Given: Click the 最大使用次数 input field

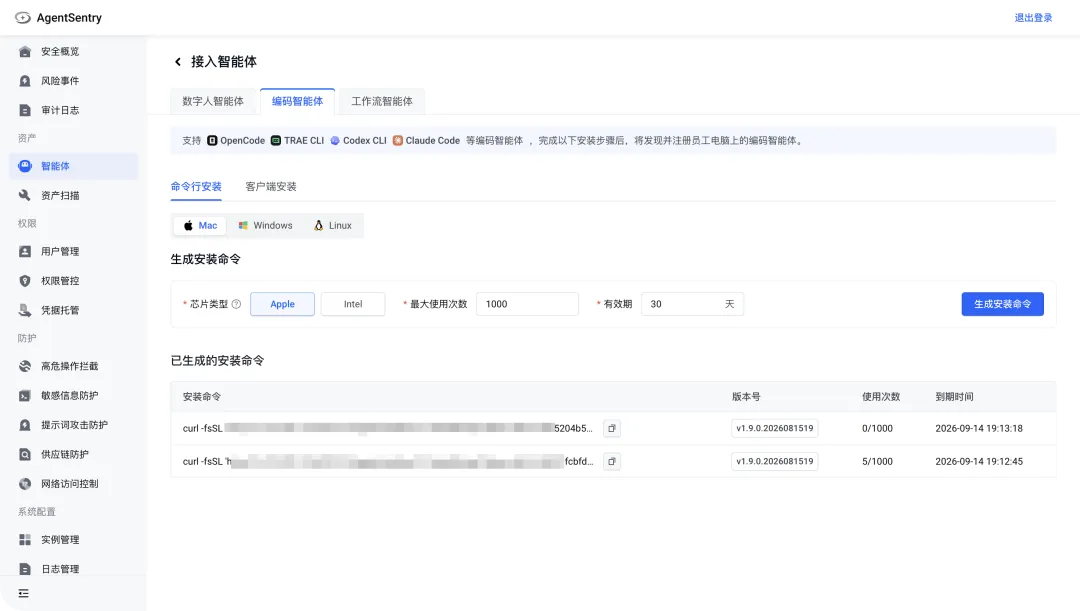Looking at the screenshot, I should coord(527,304).
